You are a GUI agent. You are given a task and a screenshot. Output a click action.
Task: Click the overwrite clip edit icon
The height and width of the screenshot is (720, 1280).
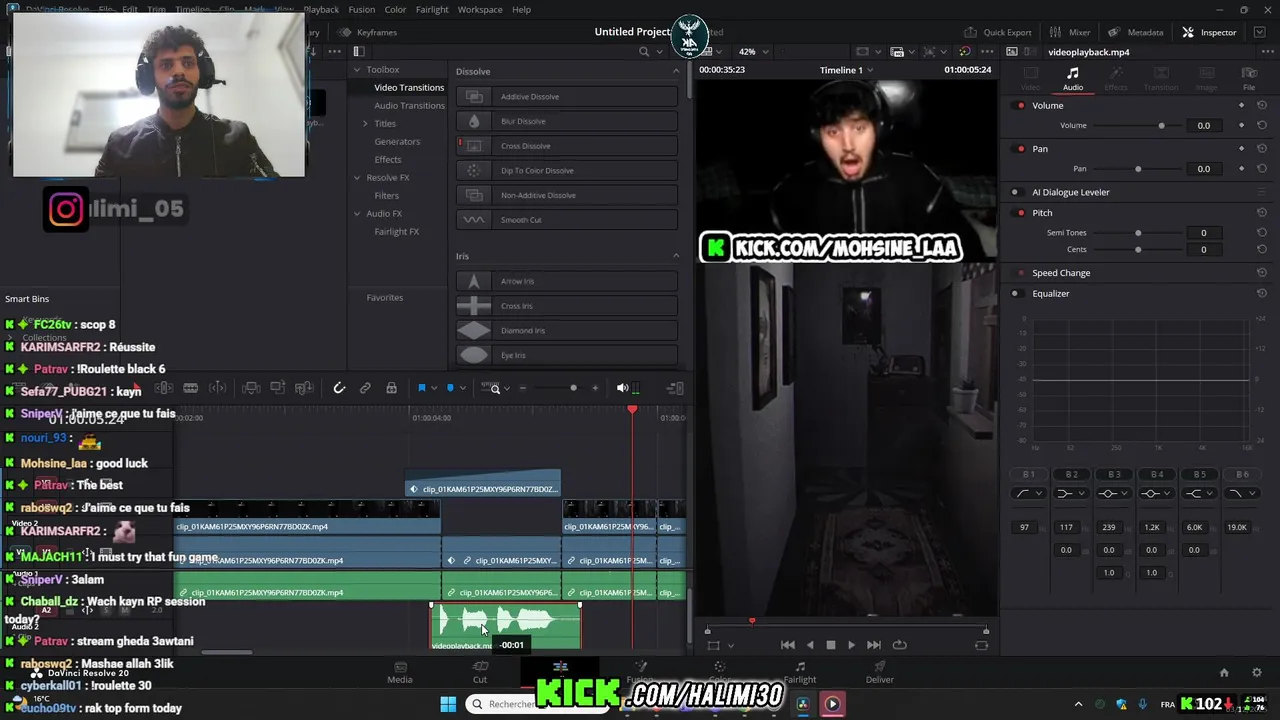(278, 388)
